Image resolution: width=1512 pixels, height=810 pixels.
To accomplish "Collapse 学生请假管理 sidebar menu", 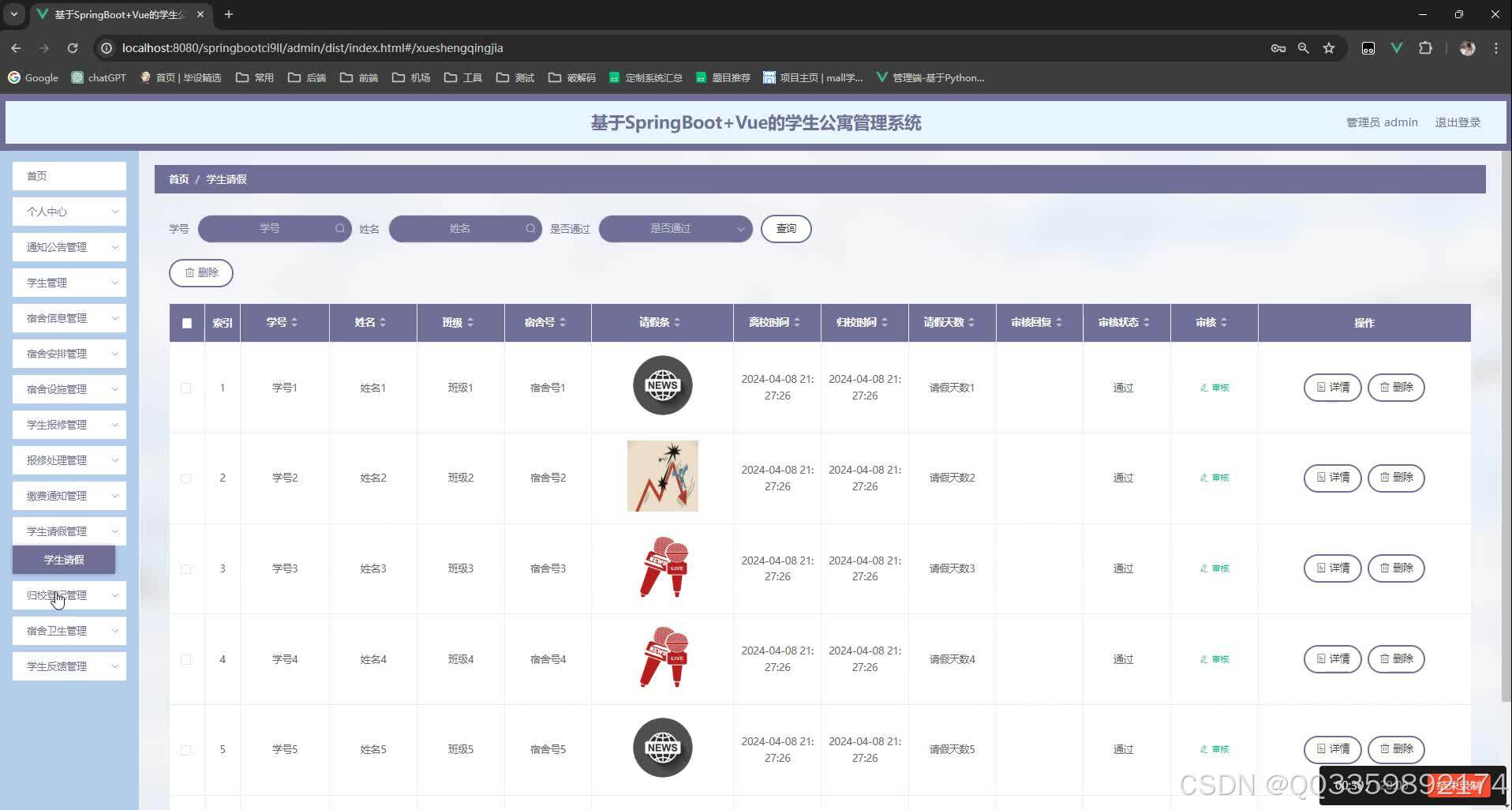I will 69,531.
